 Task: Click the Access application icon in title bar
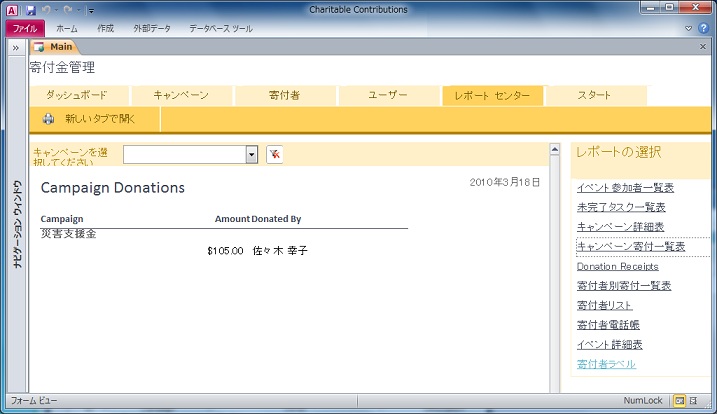pos(12,10)
